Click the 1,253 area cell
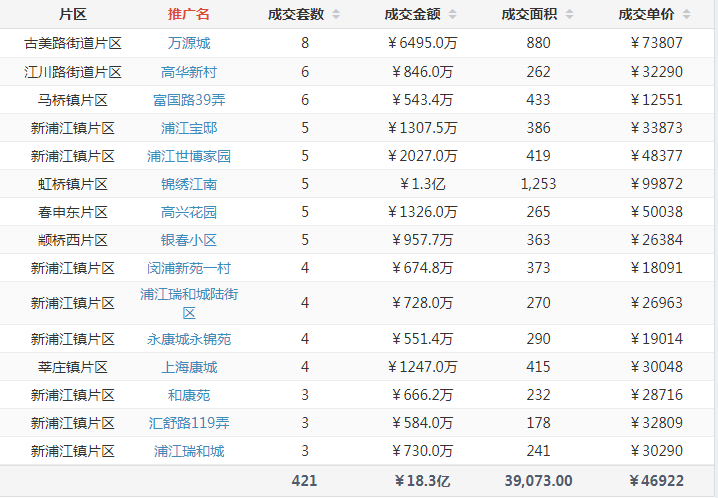This screenshot has height=498, width=718. (x=538, y=184)
